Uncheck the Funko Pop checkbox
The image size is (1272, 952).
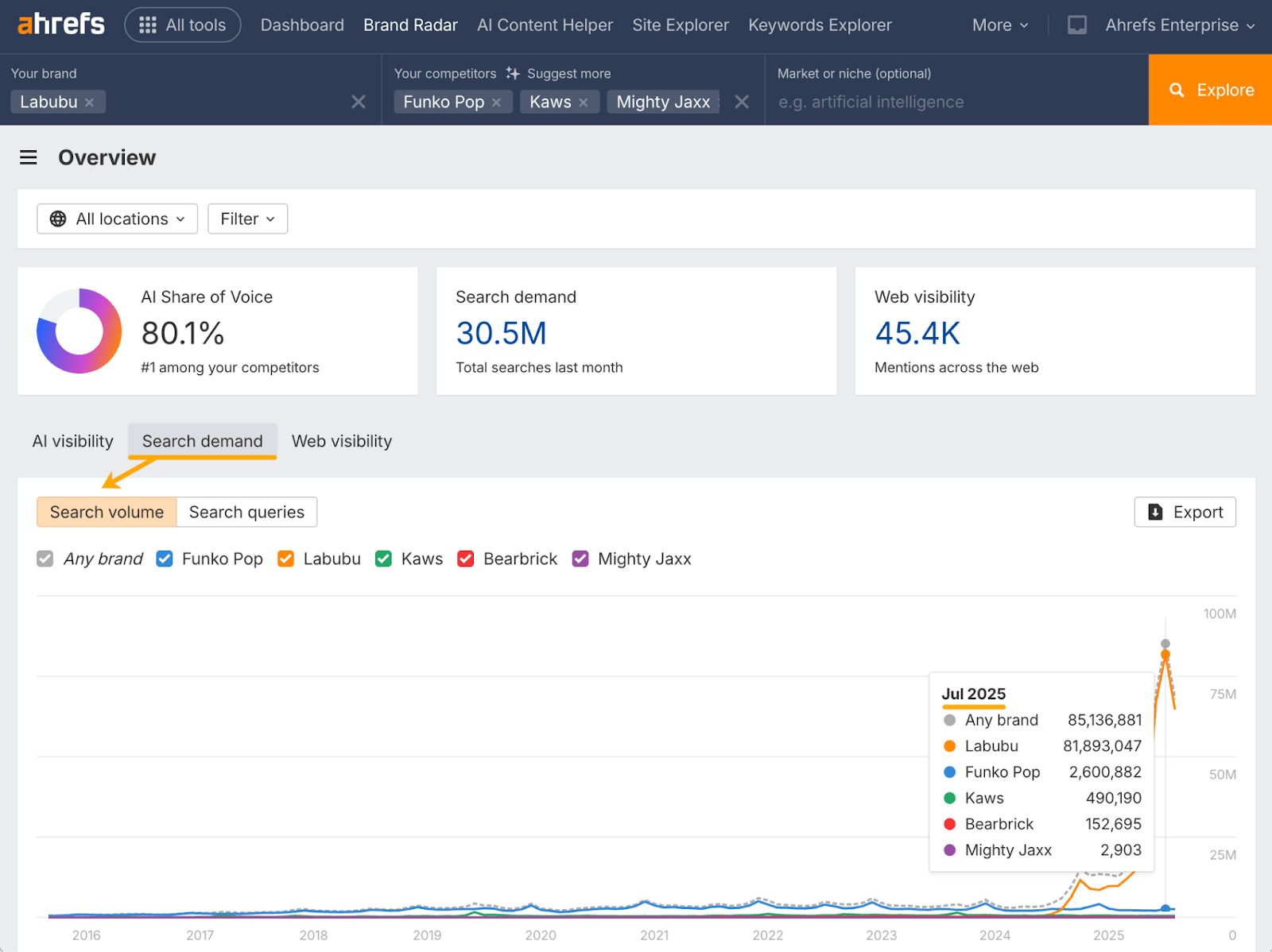(x=164, y=559)
